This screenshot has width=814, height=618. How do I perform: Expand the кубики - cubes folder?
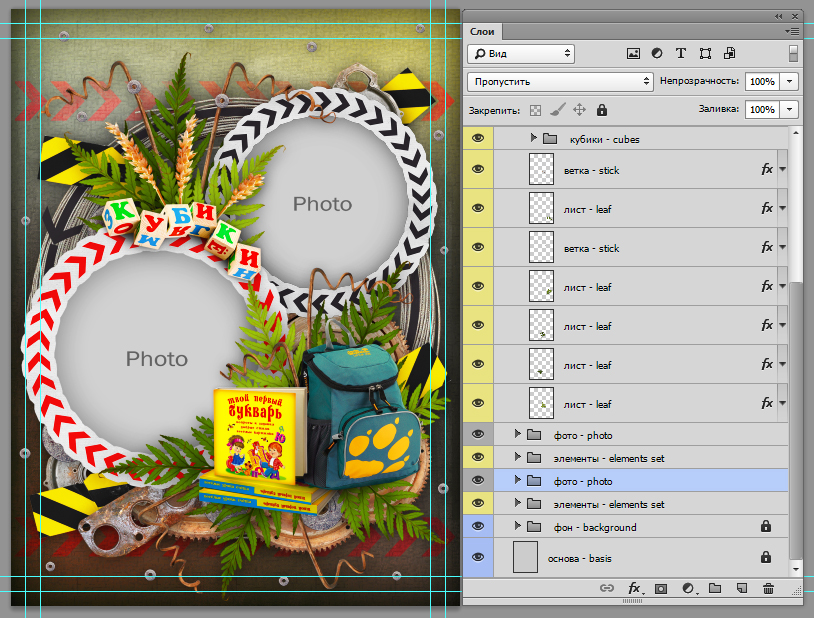(534, 139)
